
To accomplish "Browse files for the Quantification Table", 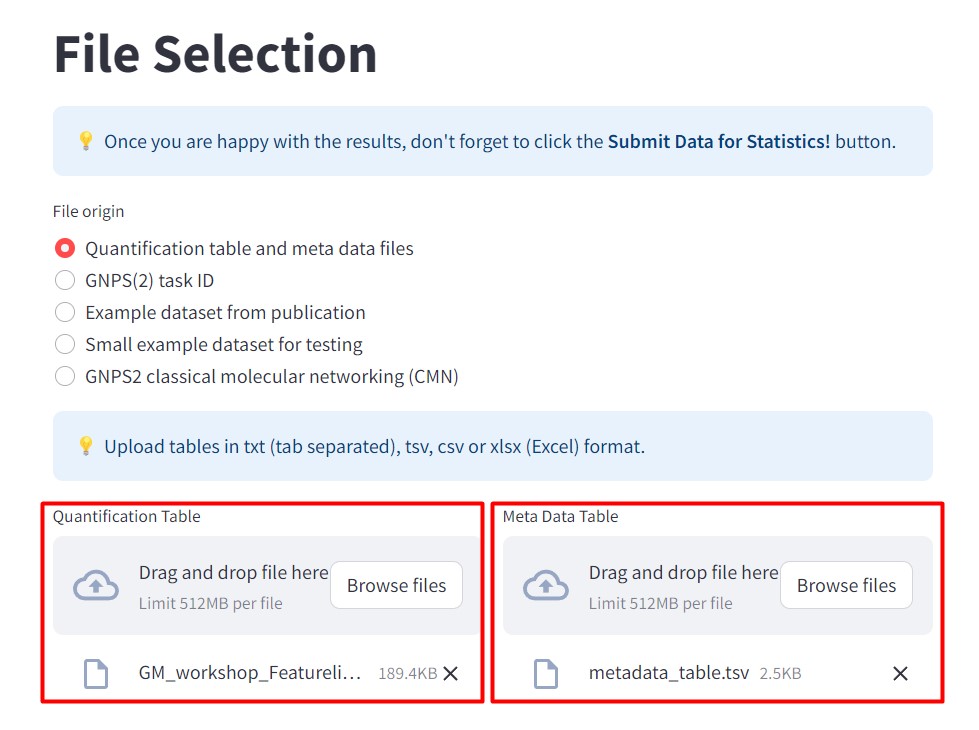I will click(x=396, y=585).
